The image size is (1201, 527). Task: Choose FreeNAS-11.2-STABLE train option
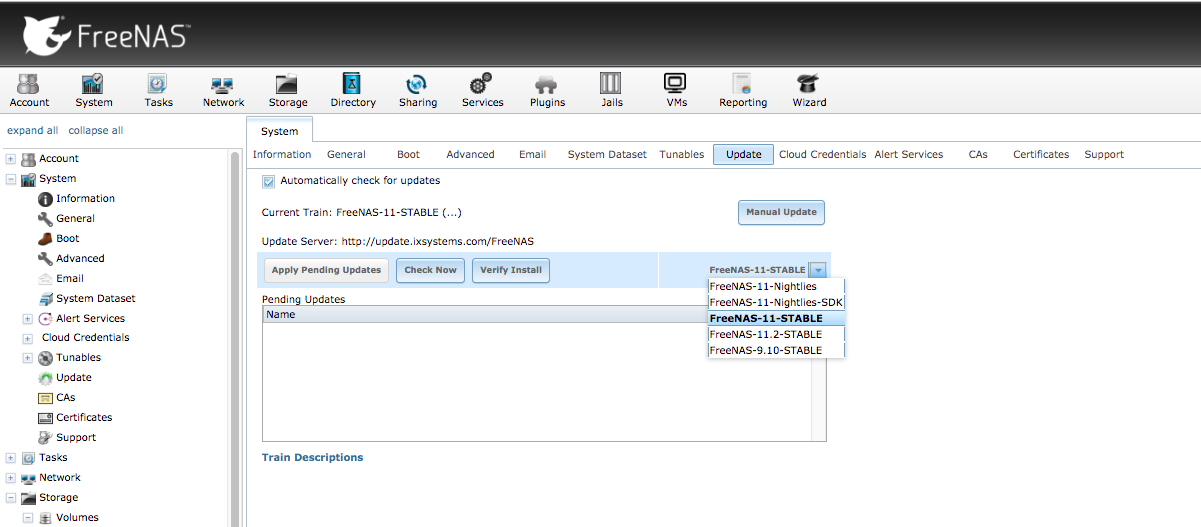click(x=776, y=334)
